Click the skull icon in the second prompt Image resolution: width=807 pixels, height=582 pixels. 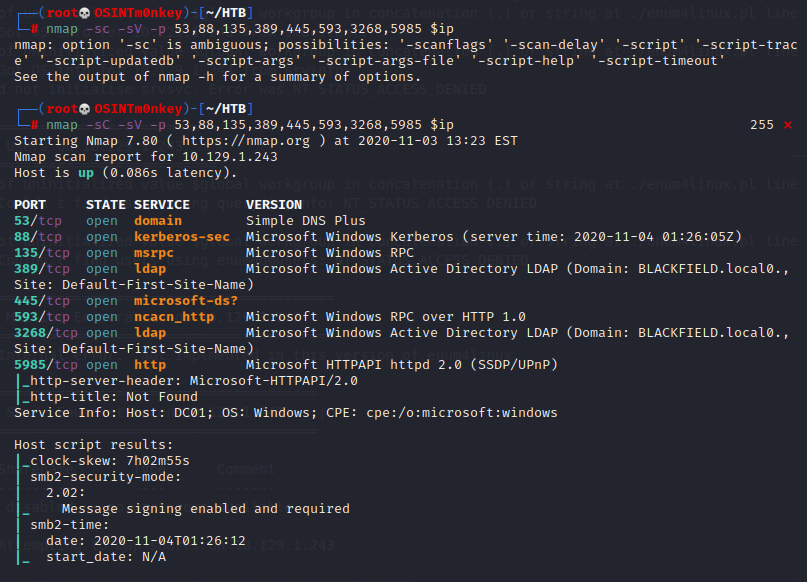(86, 108)
